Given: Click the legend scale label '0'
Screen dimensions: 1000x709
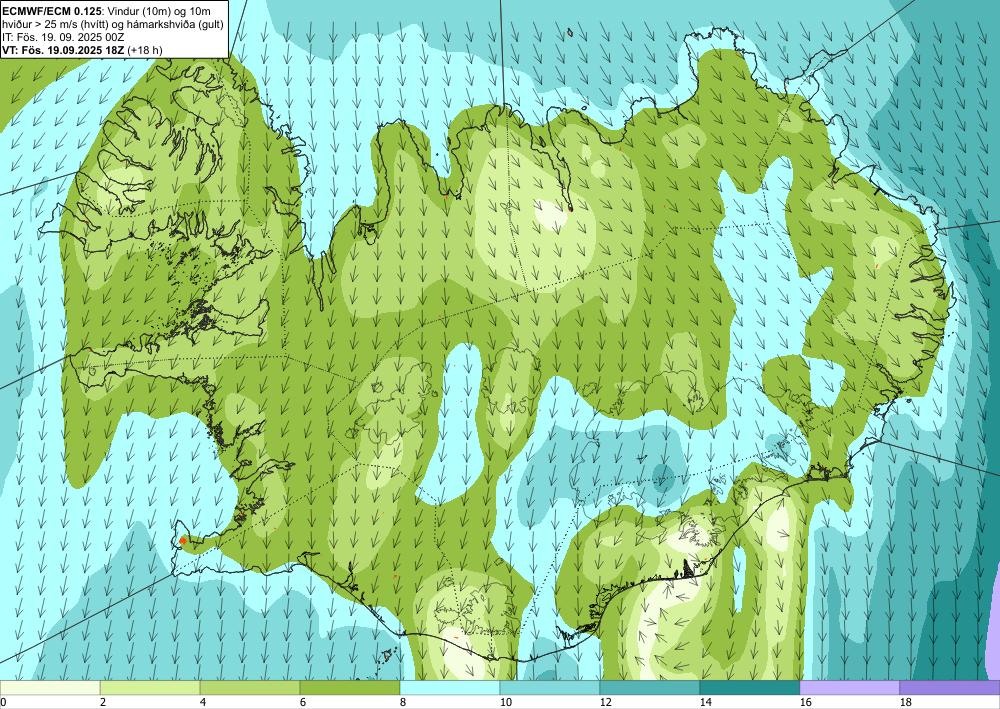Looking at the screenshot, I should [3, 702].
